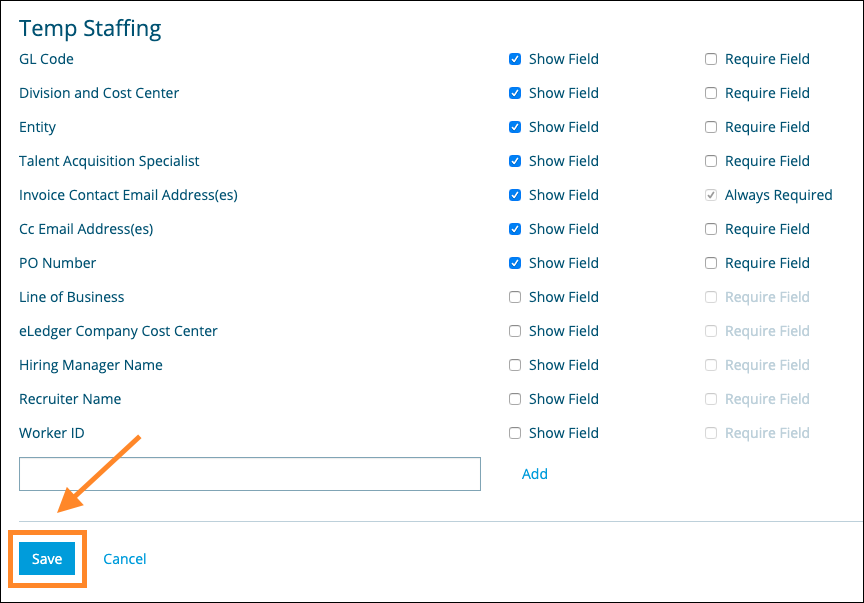
Task: Click inside the new field name input box
Action: point(248,474)
